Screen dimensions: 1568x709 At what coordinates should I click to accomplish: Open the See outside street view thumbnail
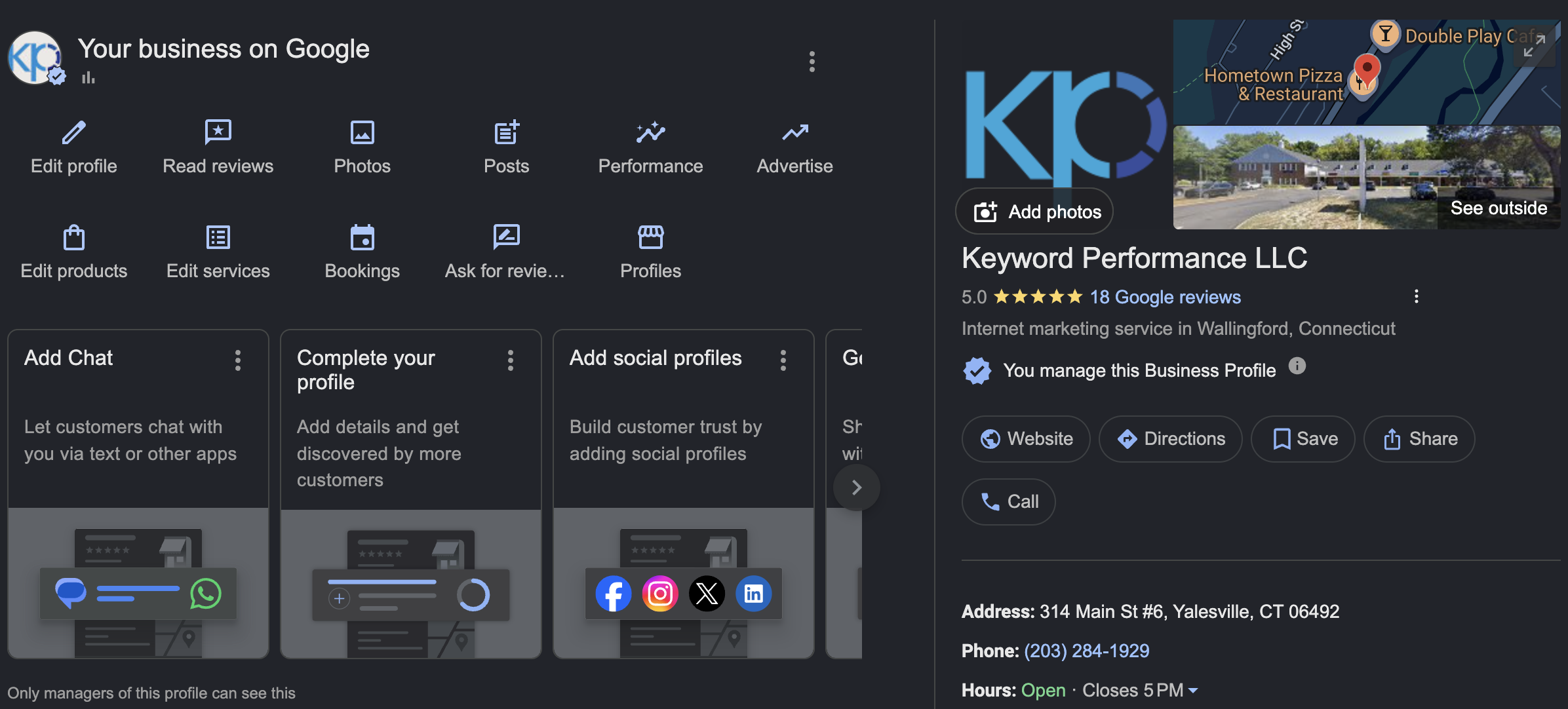(1367, 178)
